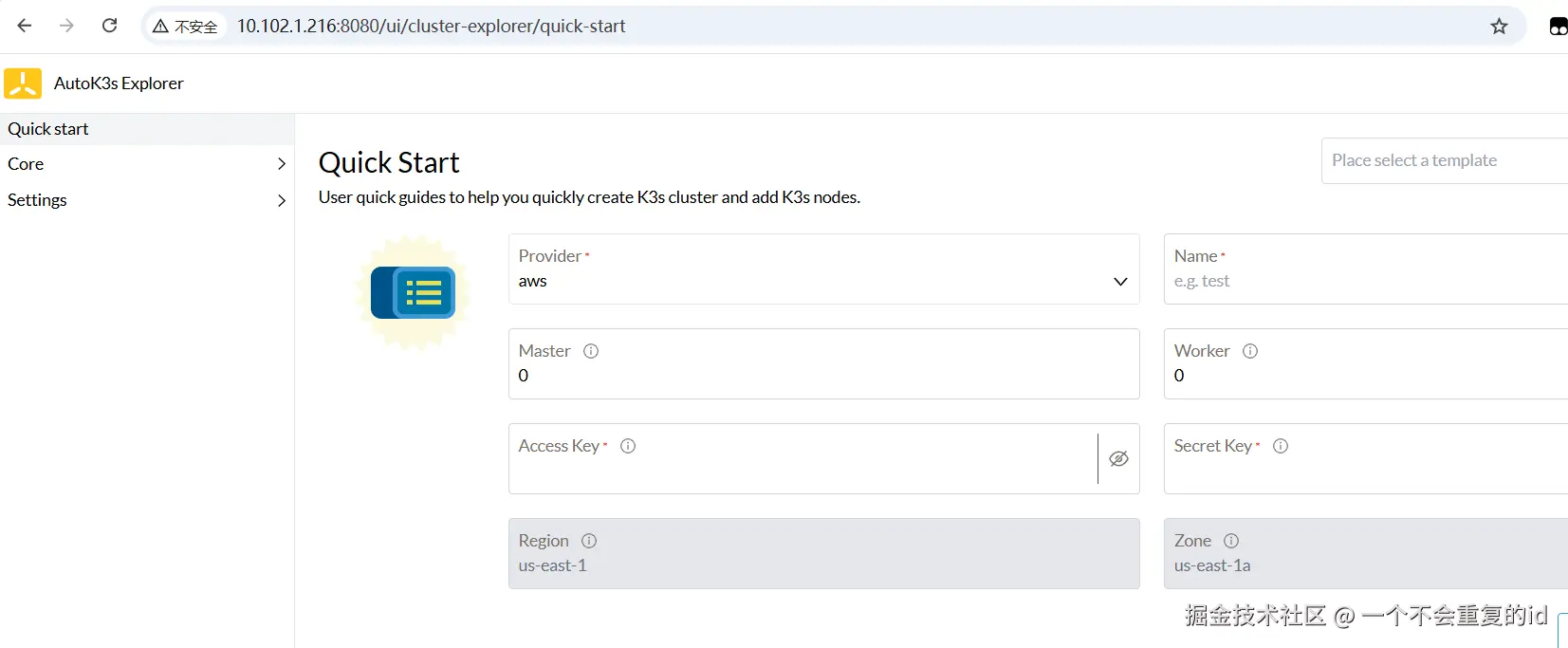Go back using the browser back arrow
Image resolution: width=1568 pixels, height=648 pixels.
click(25, 26)
